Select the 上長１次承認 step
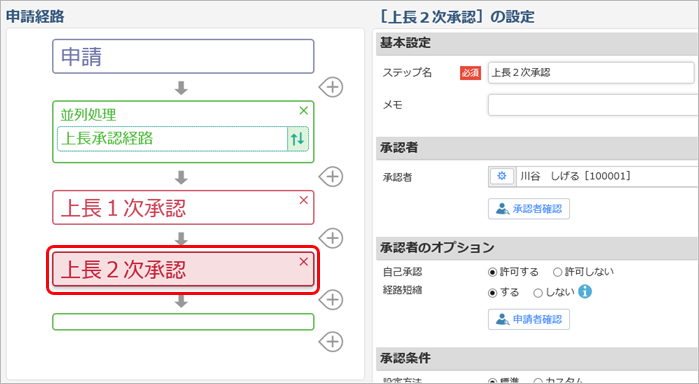 click(183, 207)
